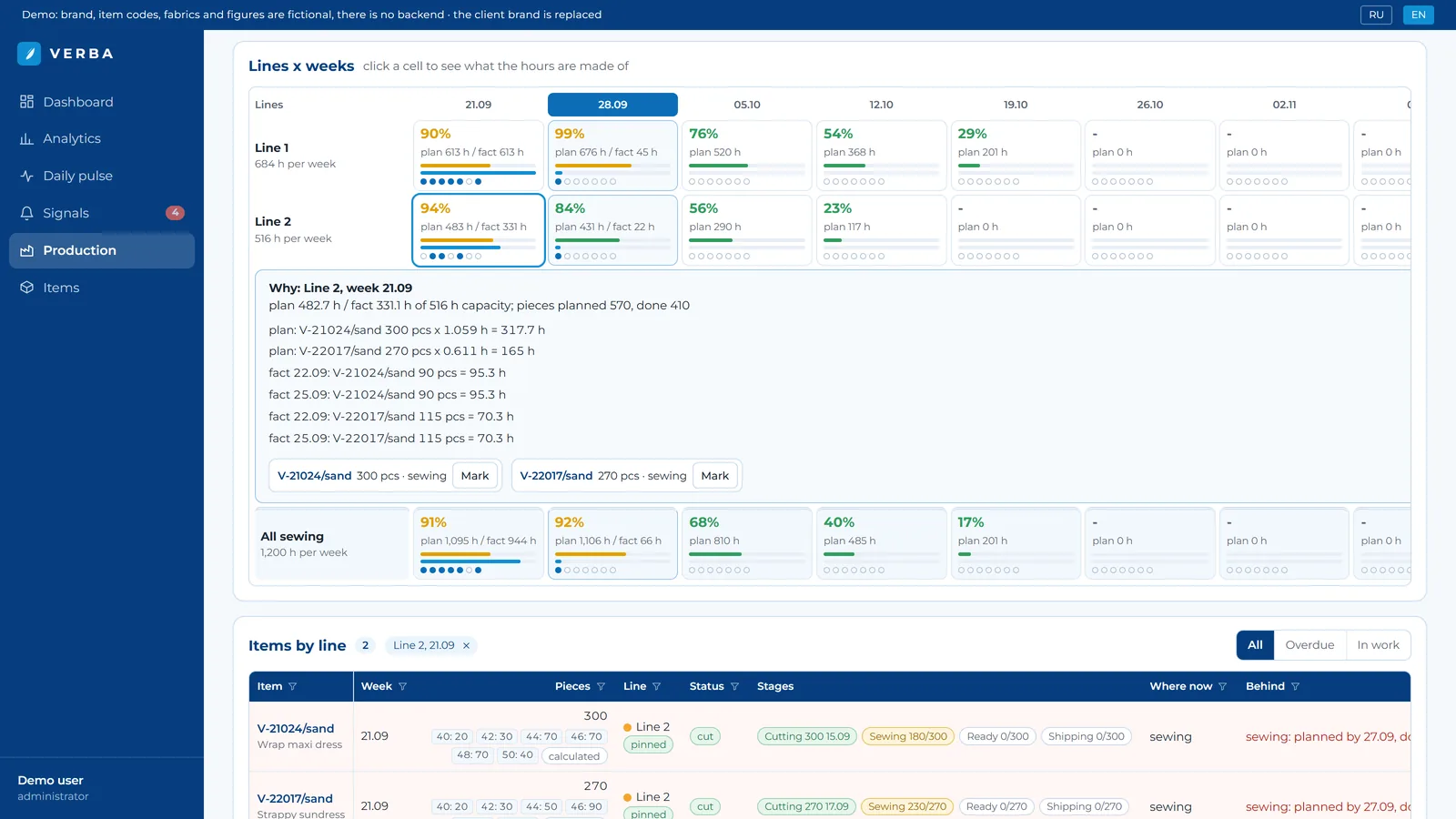
Task: Open the Line column filter icon
Action: click(656, 686)
